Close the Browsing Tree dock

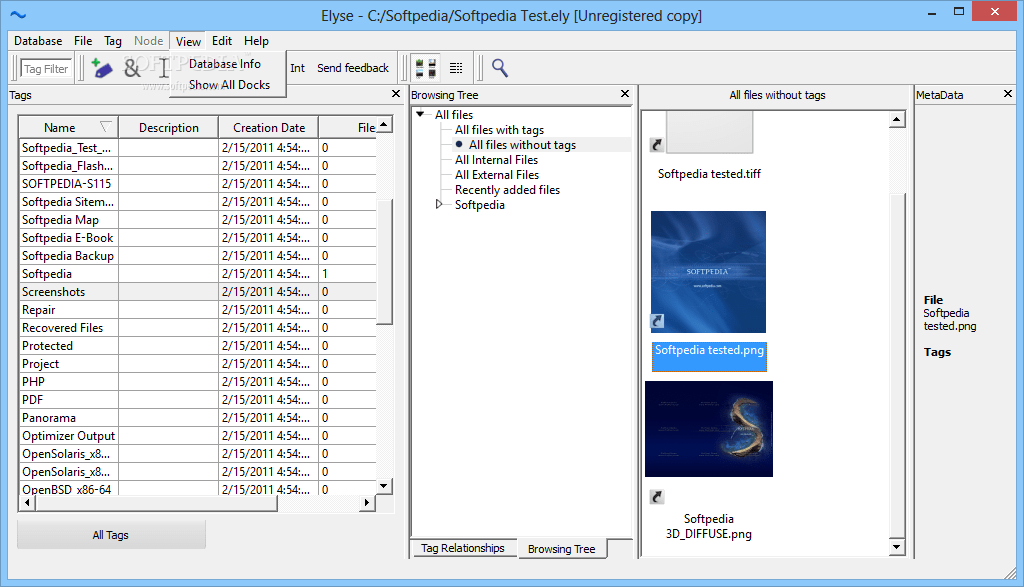coord(625,94)
